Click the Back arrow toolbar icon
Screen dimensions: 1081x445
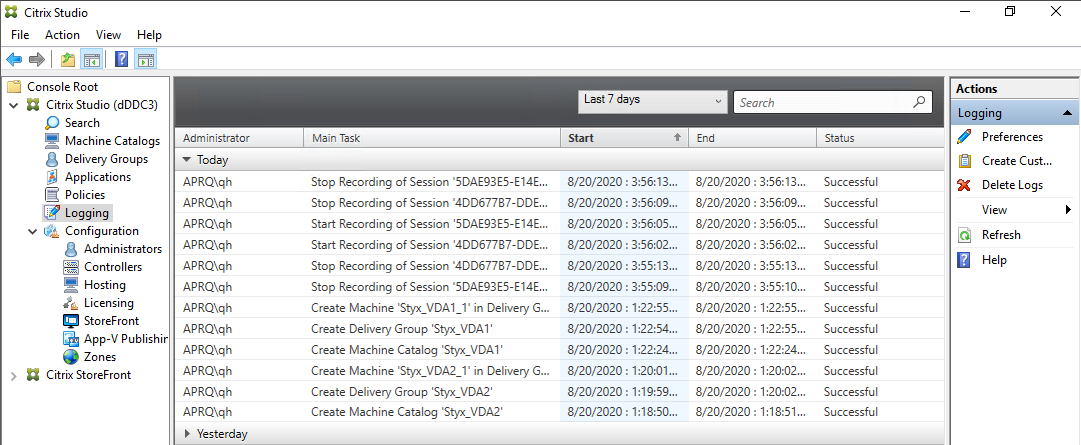pos(14,59)
